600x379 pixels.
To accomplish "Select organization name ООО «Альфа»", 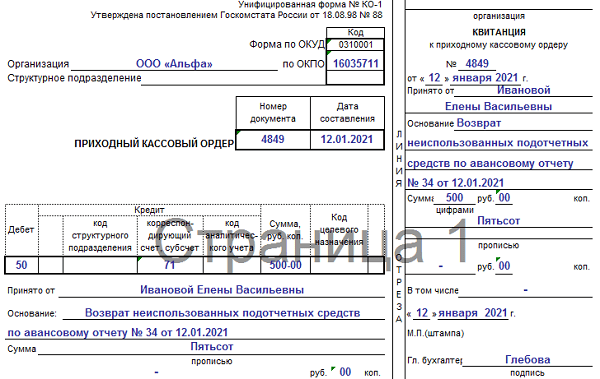I will 174,64.
